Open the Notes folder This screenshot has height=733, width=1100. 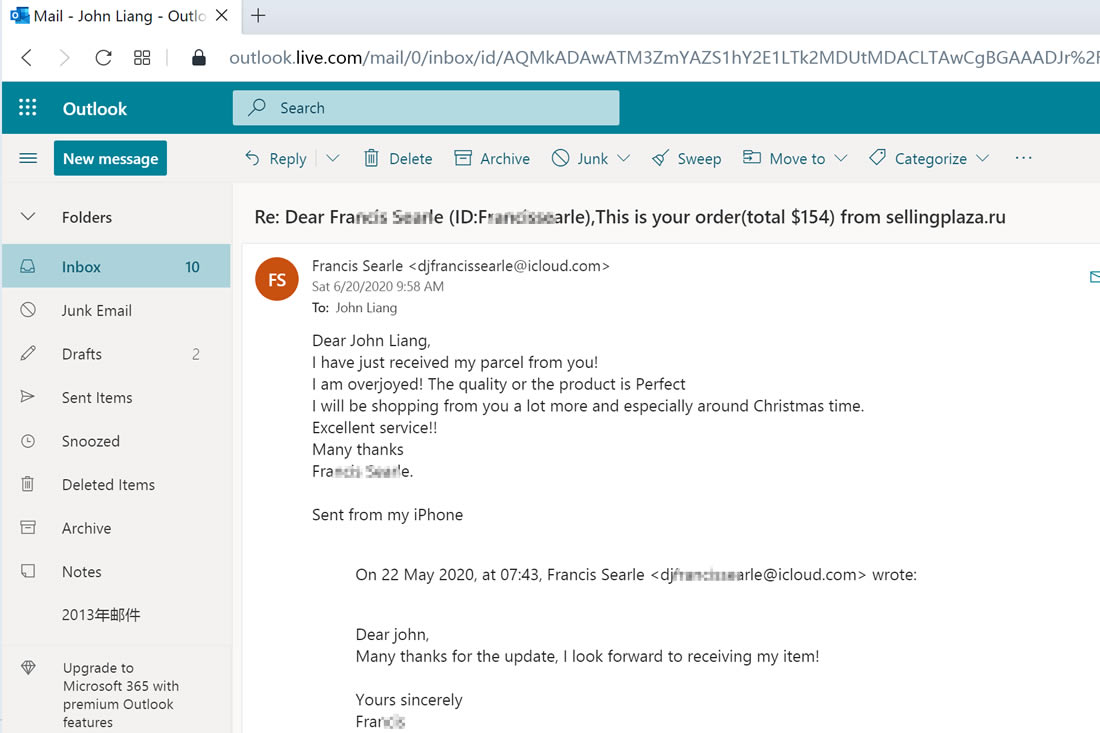(x=116, y=571)
